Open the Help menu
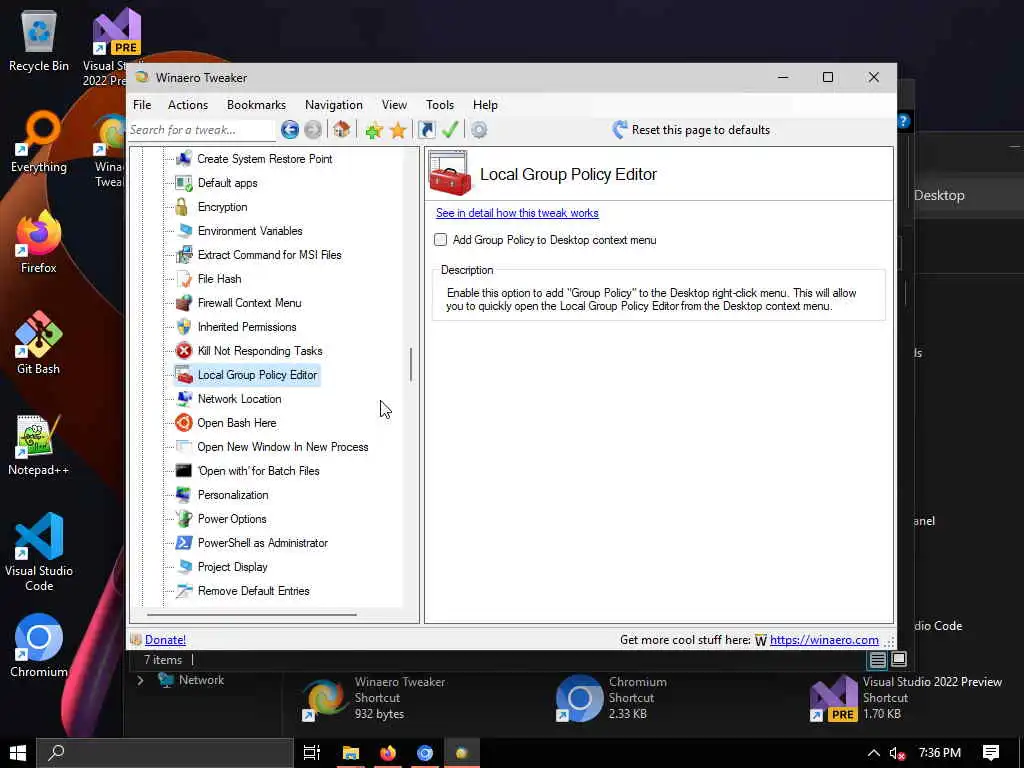The image size is (1024, 768). coord(485,104)
